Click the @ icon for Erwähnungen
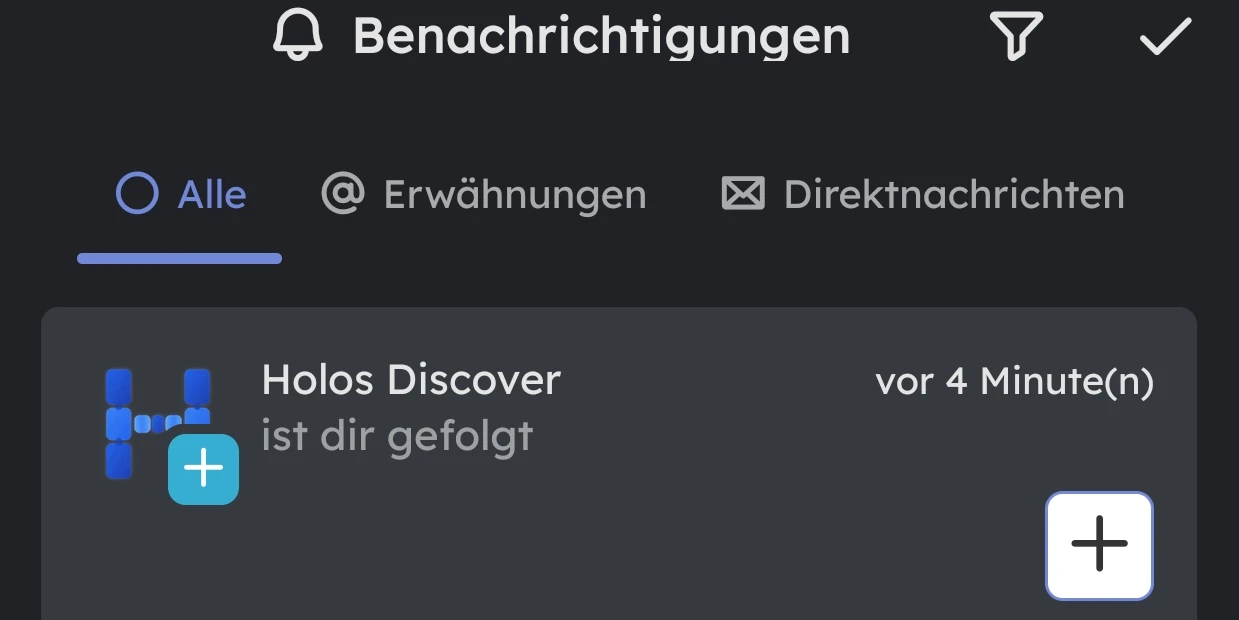The width and height of the screenshot is (1239, 620). click(342, 194)
